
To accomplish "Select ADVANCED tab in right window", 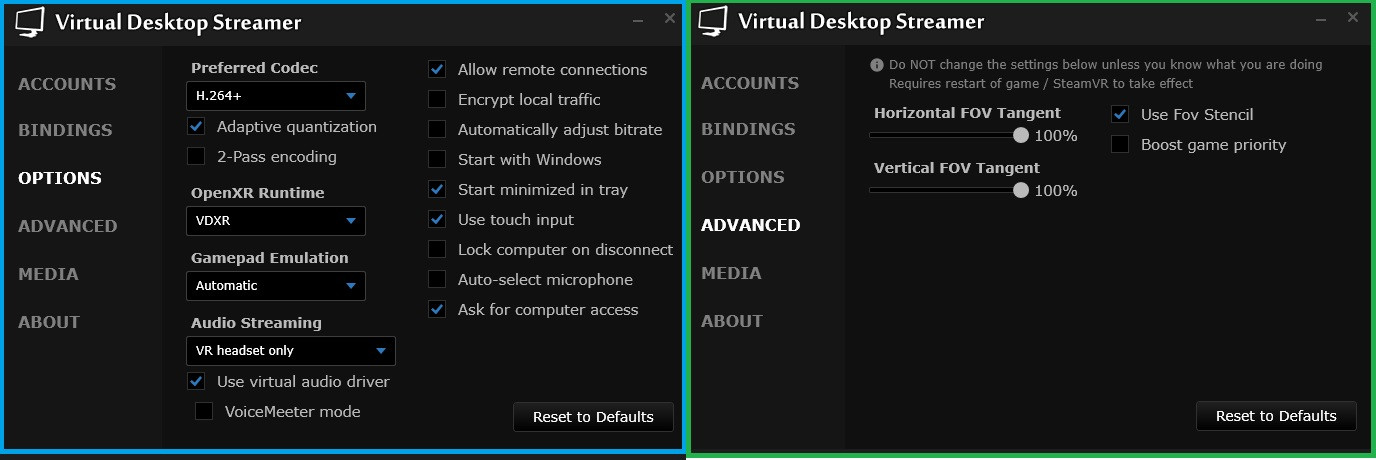I will pos(751,225).
